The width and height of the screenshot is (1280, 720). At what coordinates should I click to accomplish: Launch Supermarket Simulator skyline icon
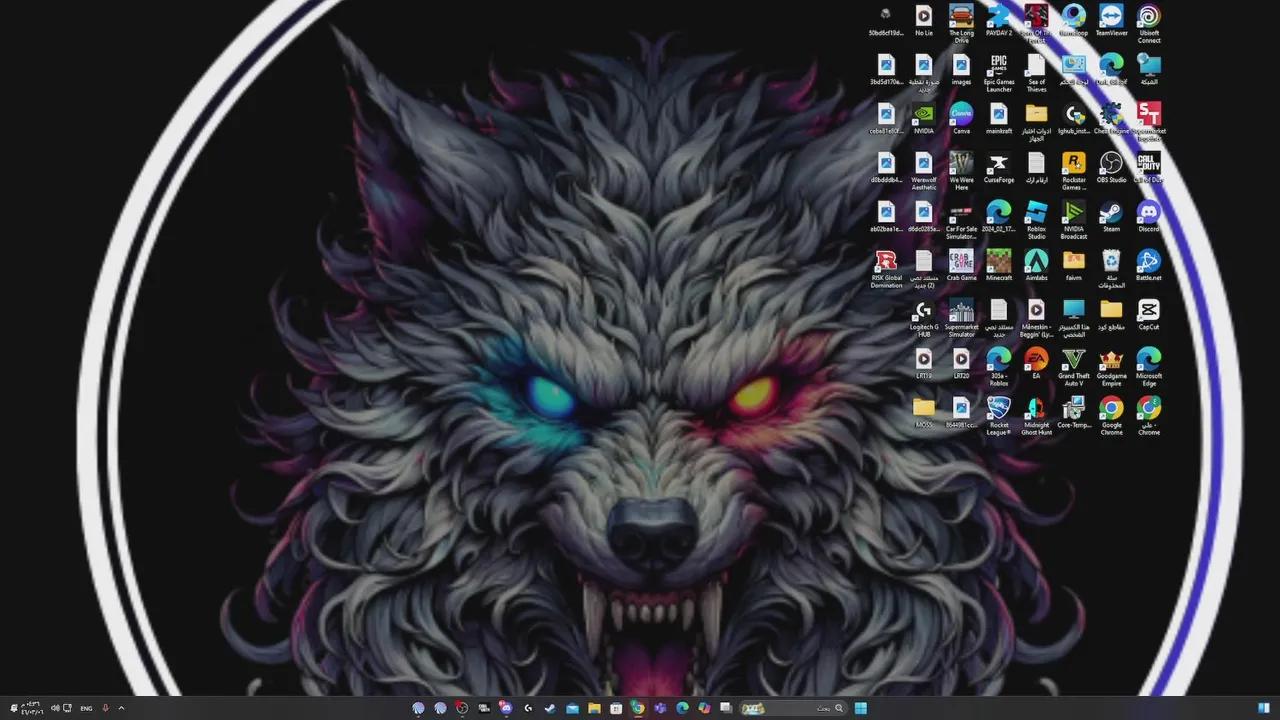point(961,318)
